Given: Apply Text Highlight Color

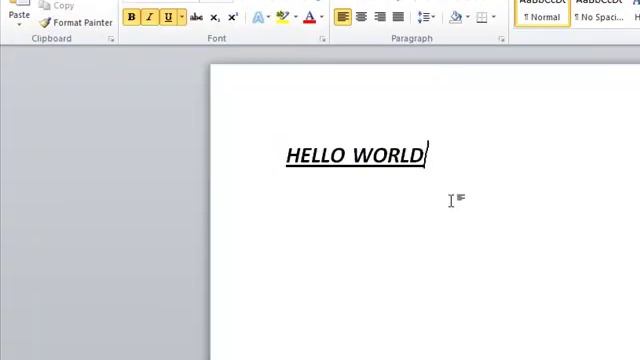Looking at the screenshot, I should click(282, 17).
